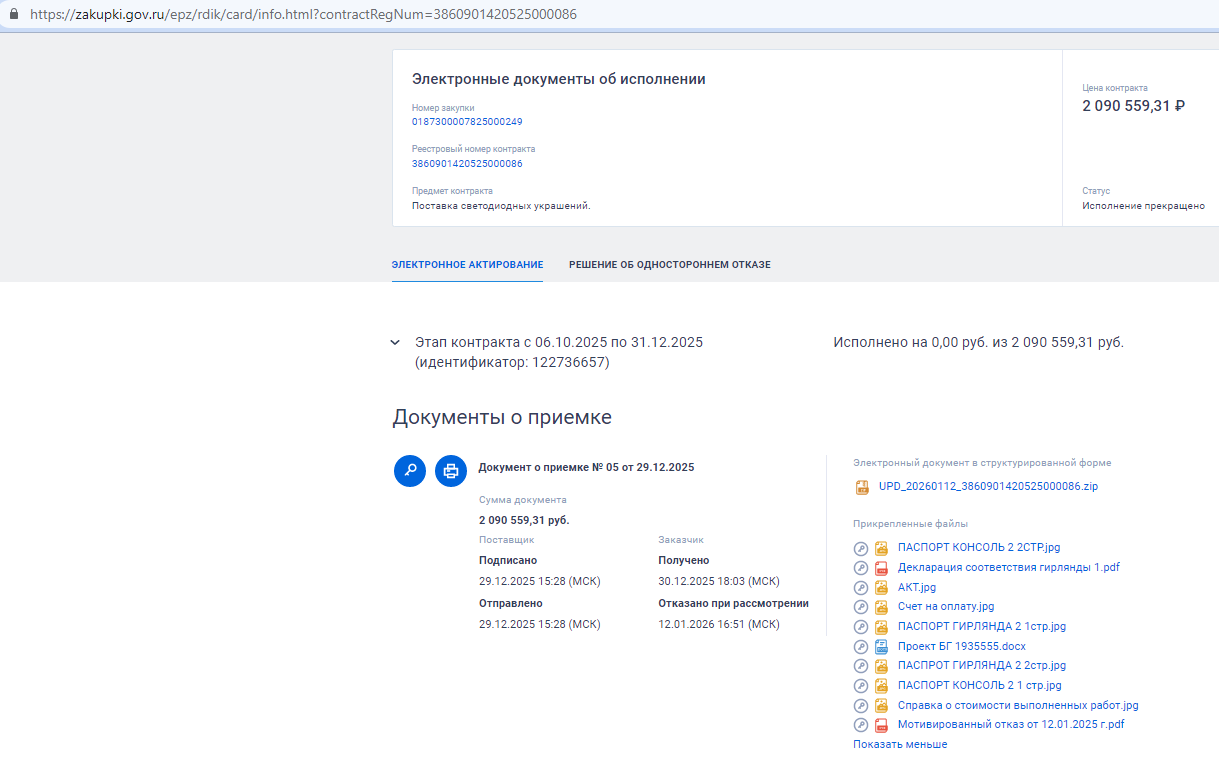The image size is (1219, 761).
Task: Open Справка о стоимости выполненных работ.jpg
Action: [1018, 705]
